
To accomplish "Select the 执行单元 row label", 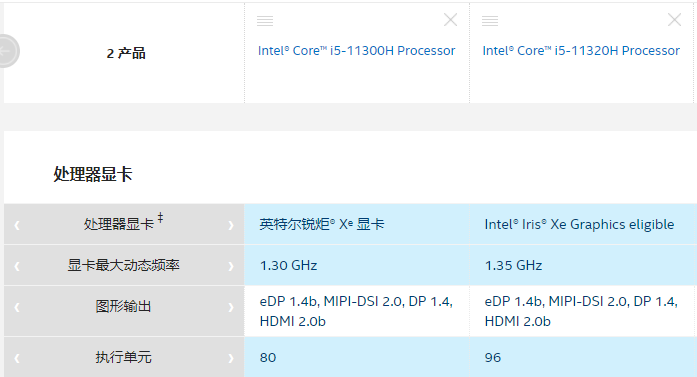I will click(x=124, y=357).
